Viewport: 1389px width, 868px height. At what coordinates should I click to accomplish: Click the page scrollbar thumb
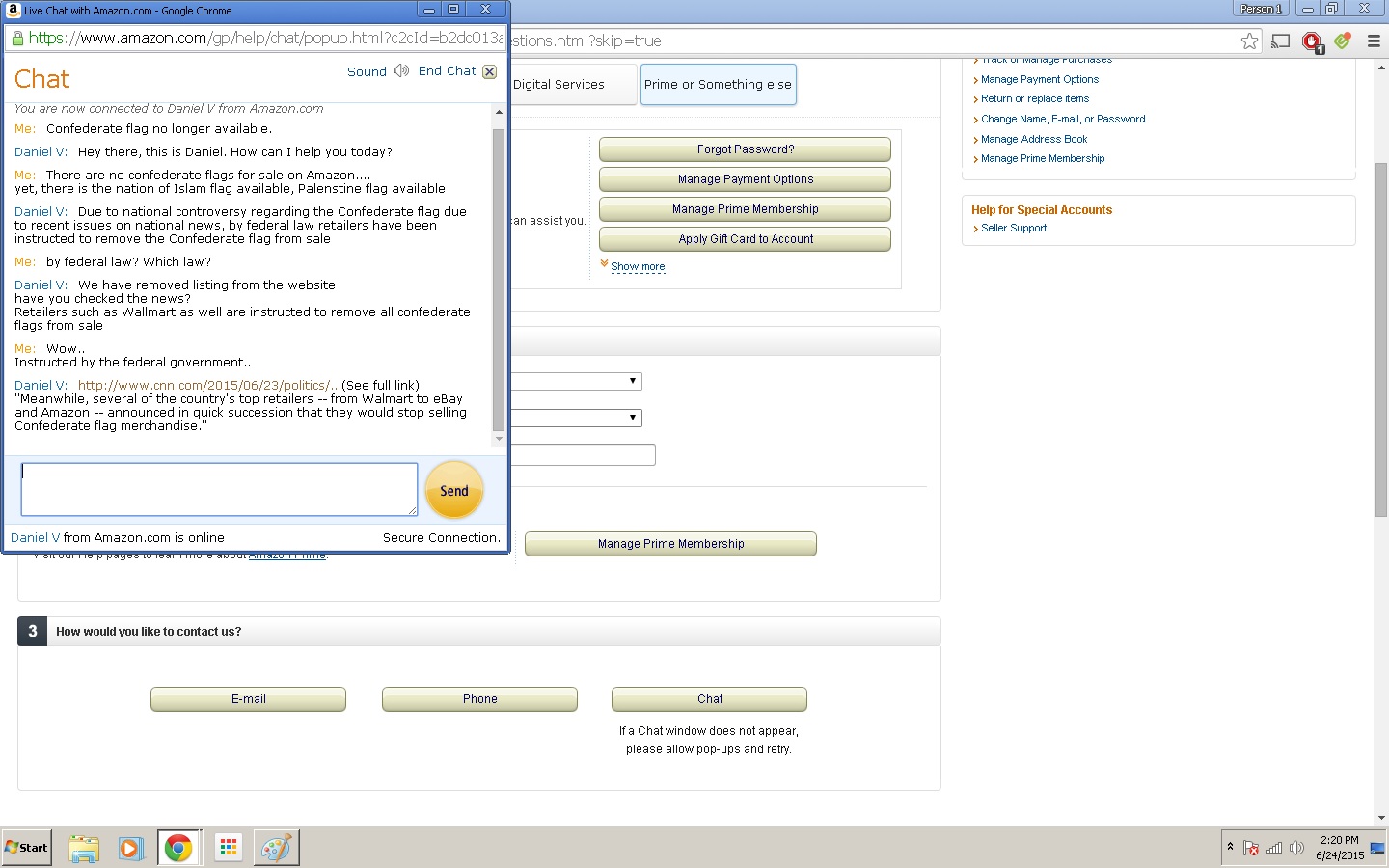1381,340
